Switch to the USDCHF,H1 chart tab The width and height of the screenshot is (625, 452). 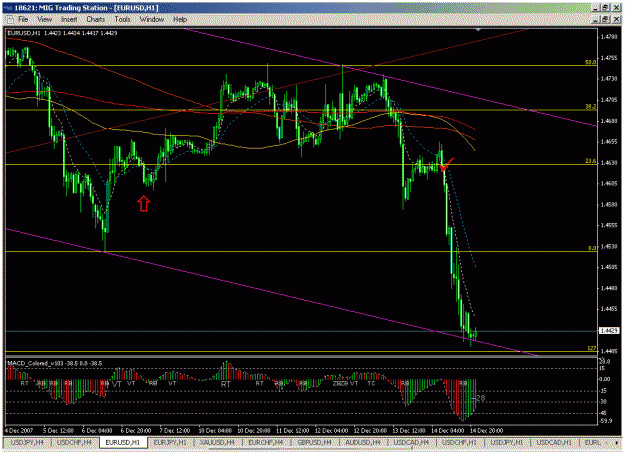[459, 442]
